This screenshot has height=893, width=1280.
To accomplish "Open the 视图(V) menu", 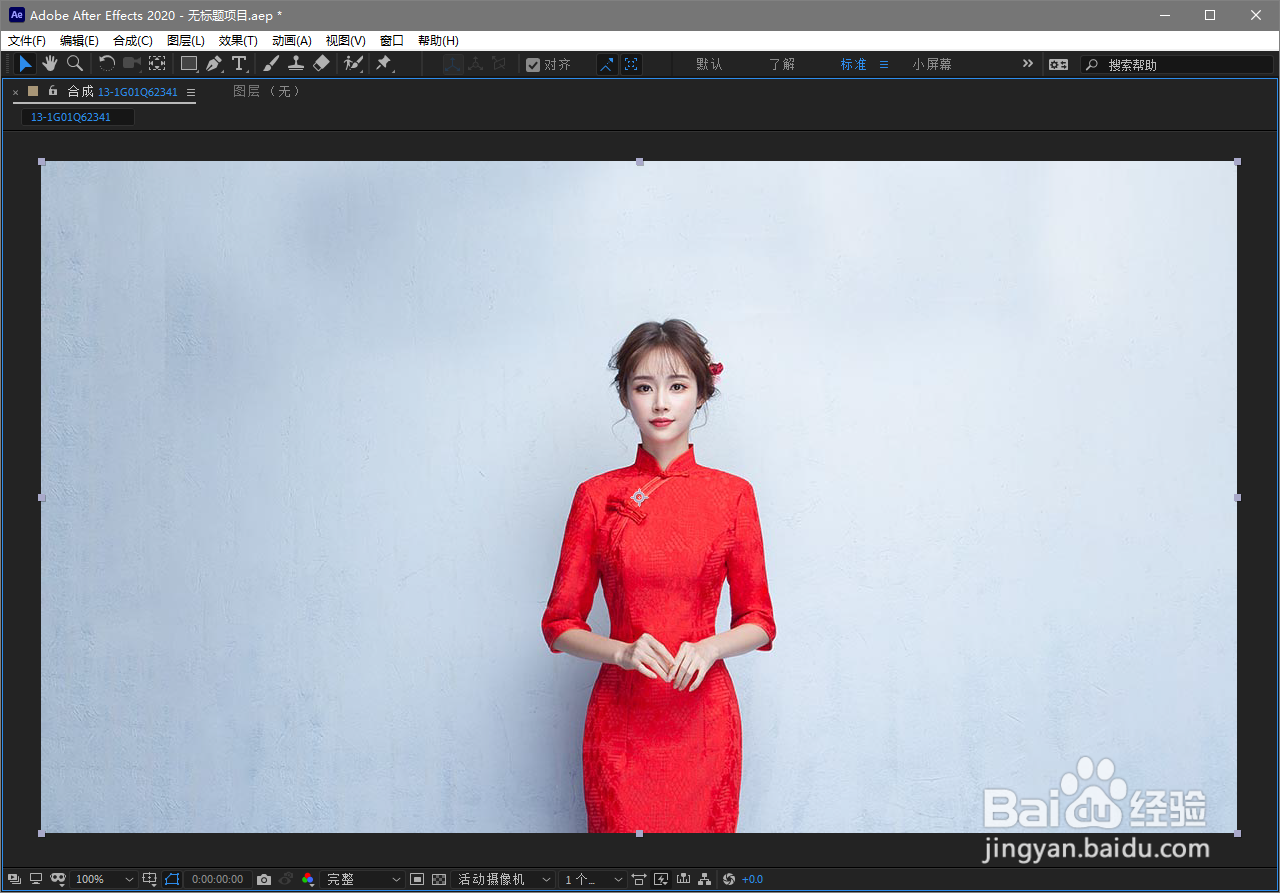I will tap(346, 41).
